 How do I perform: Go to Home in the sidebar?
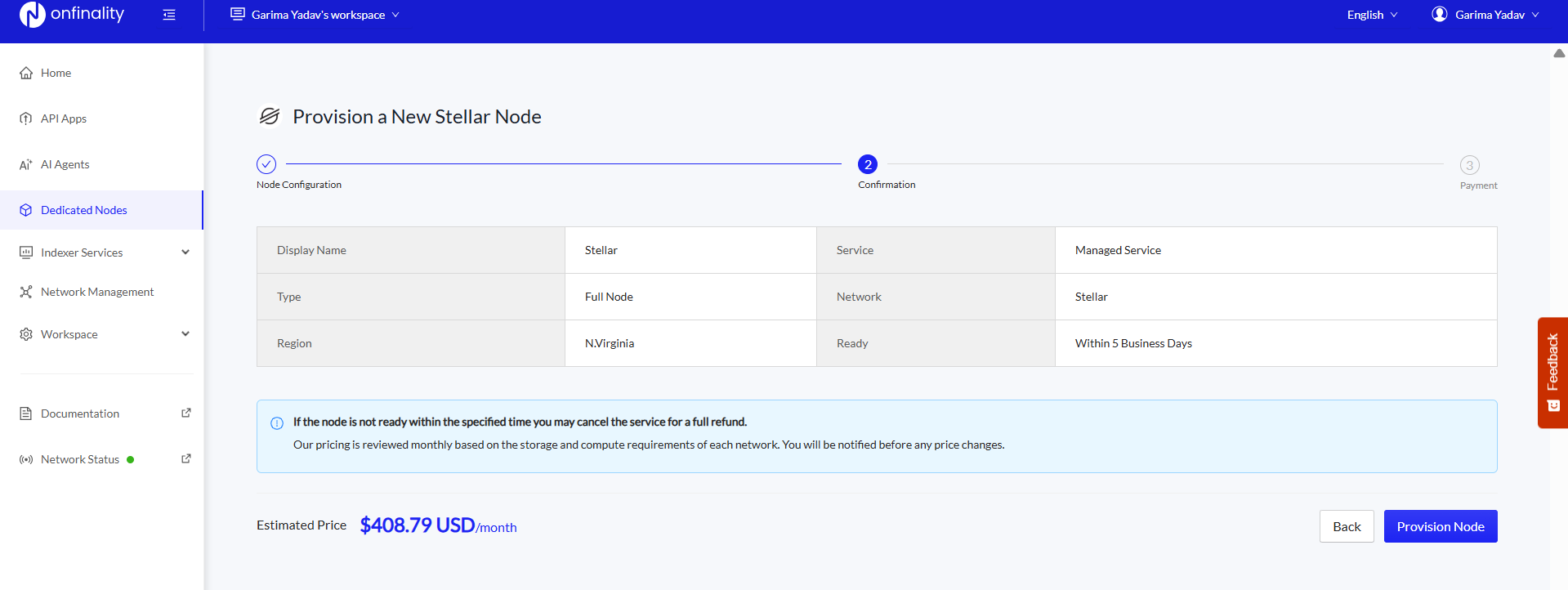[101, 73]
